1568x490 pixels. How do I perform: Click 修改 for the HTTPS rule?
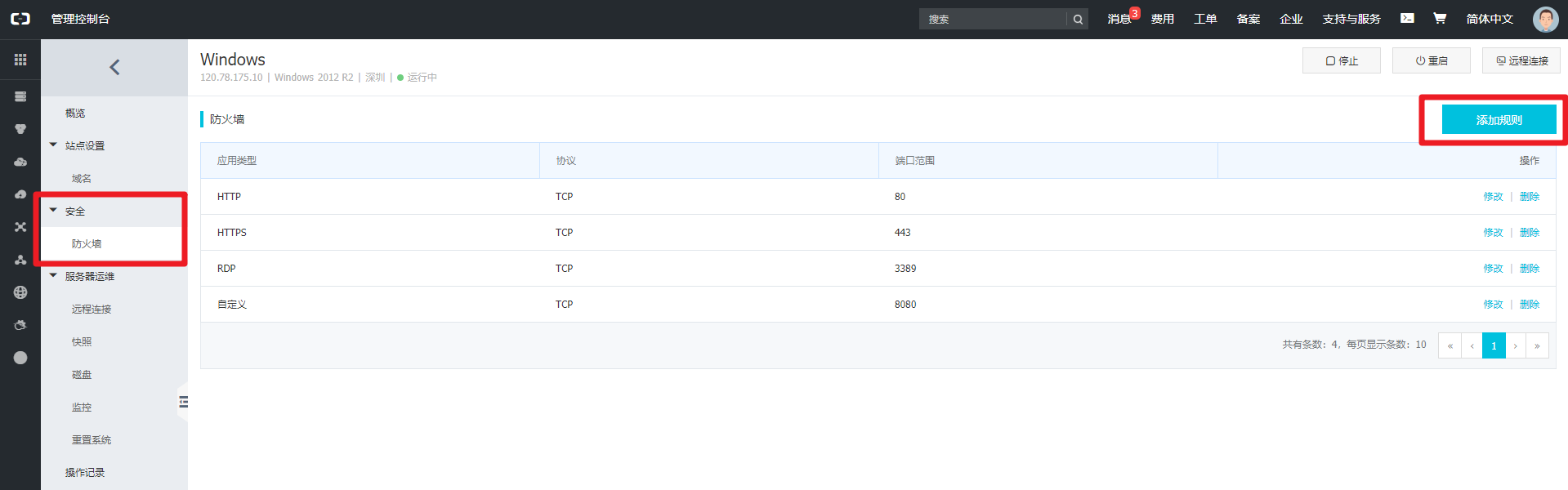[x=1493, y=233]
